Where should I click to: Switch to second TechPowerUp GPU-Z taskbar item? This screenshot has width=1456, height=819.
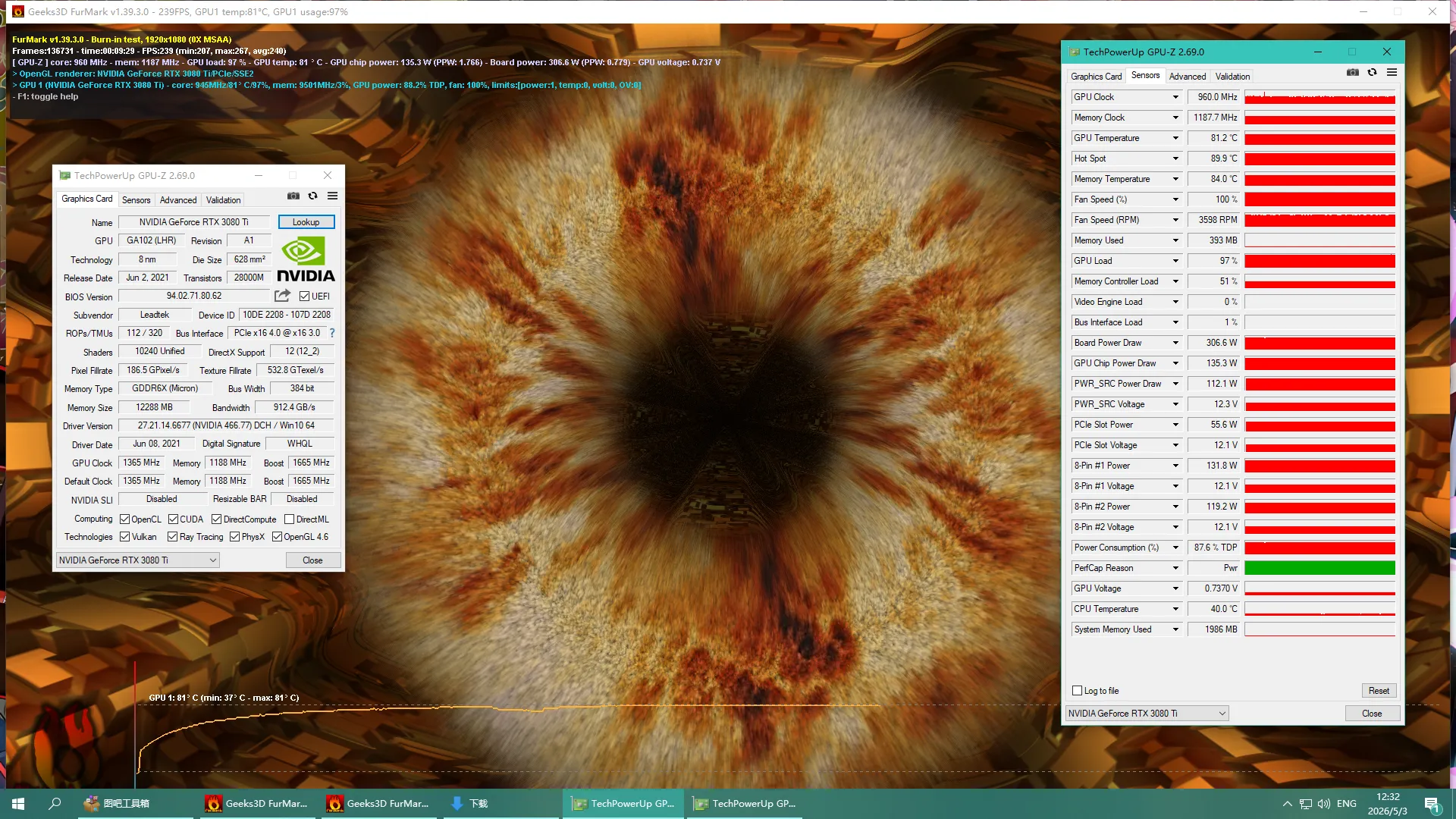745,804
